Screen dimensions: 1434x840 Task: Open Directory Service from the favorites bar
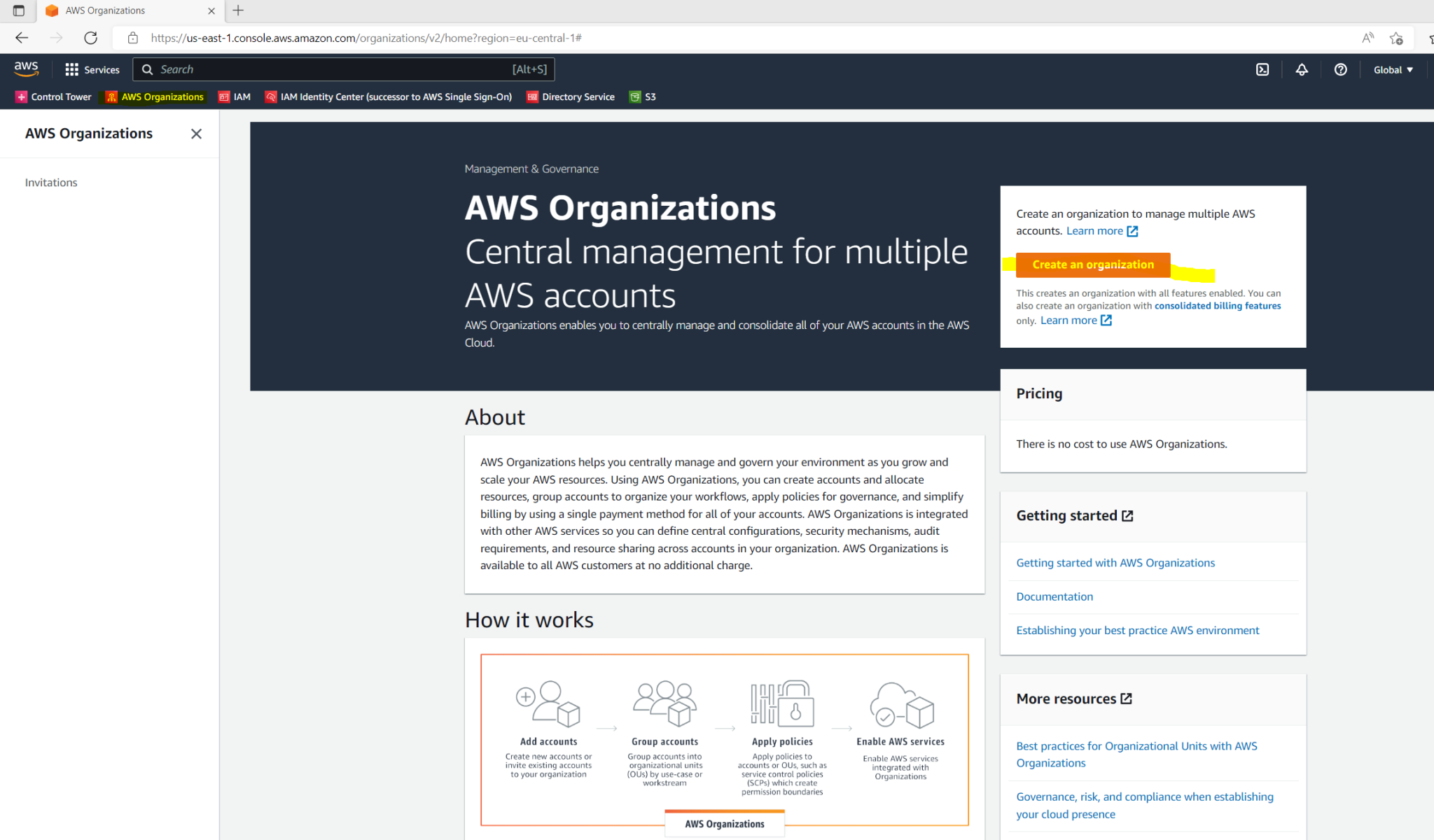tap(570, 97)
